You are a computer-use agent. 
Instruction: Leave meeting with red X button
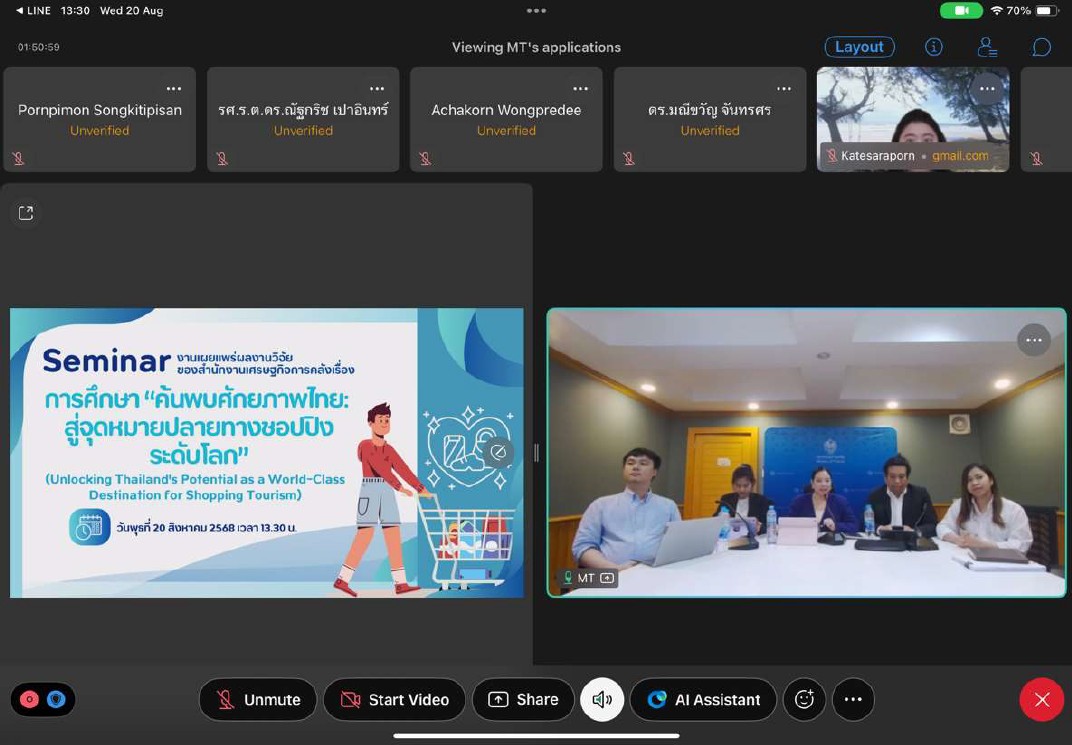(x=1041, y=700)
